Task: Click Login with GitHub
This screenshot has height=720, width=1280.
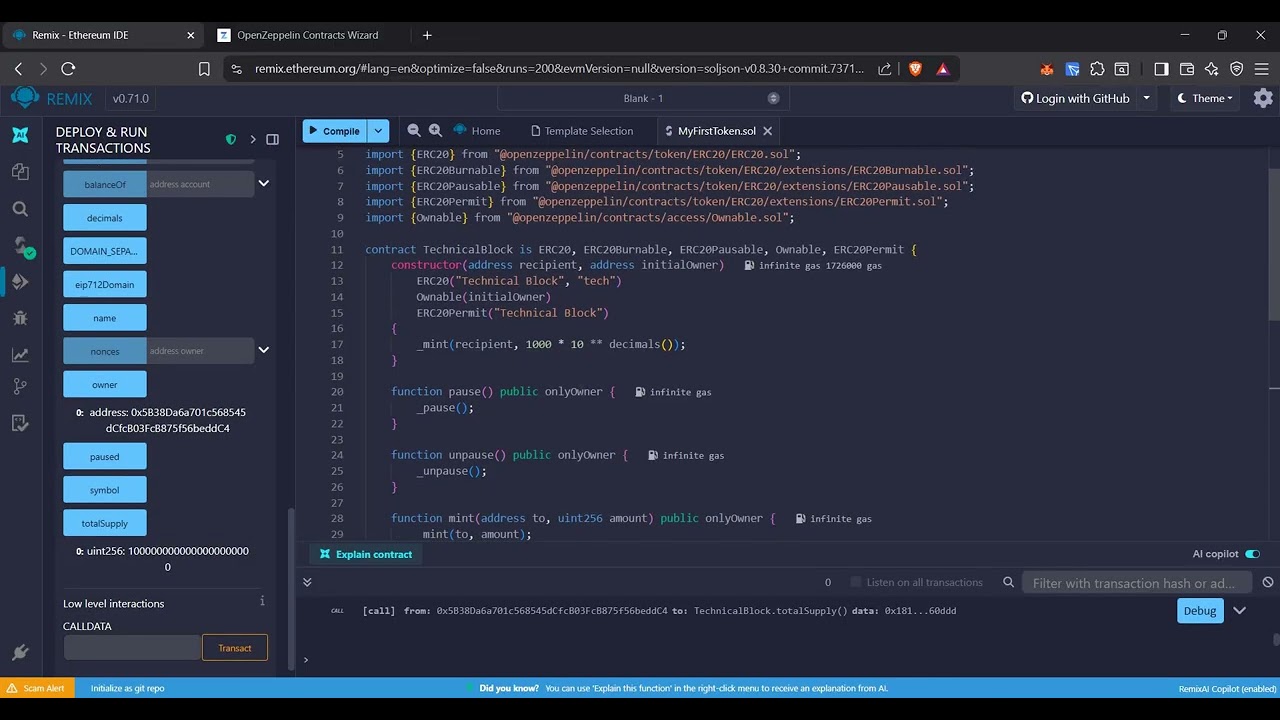Action: (1075, 98)
